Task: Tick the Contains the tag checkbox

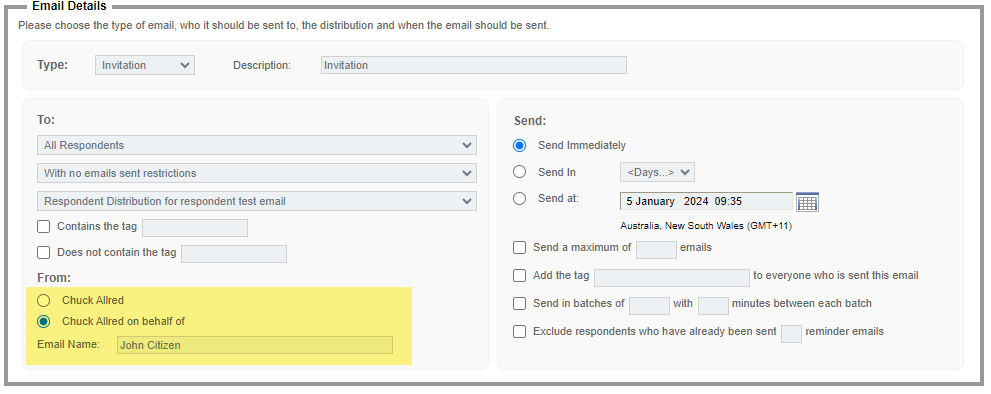Action: 44,226
